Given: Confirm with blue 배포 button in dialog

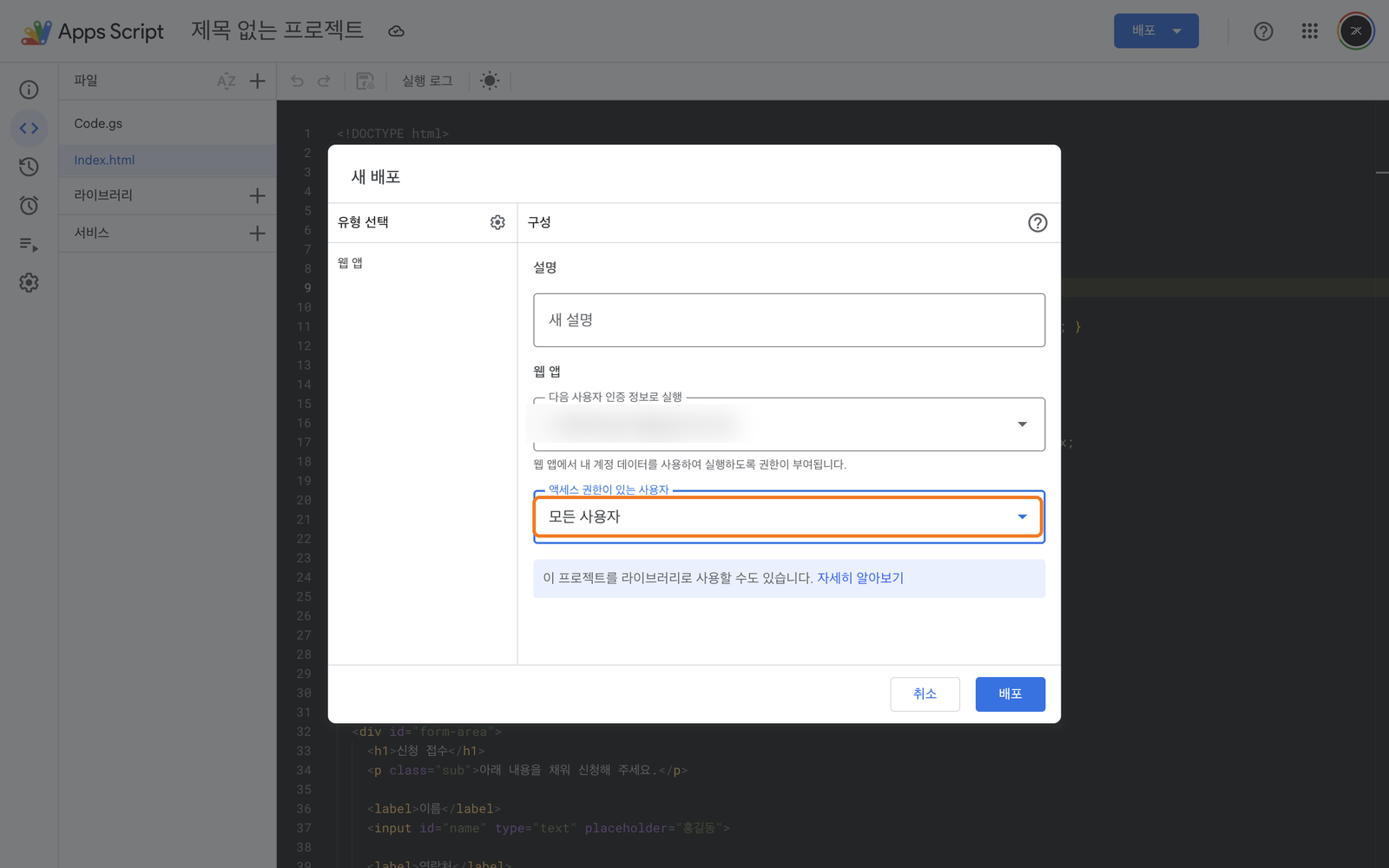Looking at the screenshot, I should (x=1010, y=694).
